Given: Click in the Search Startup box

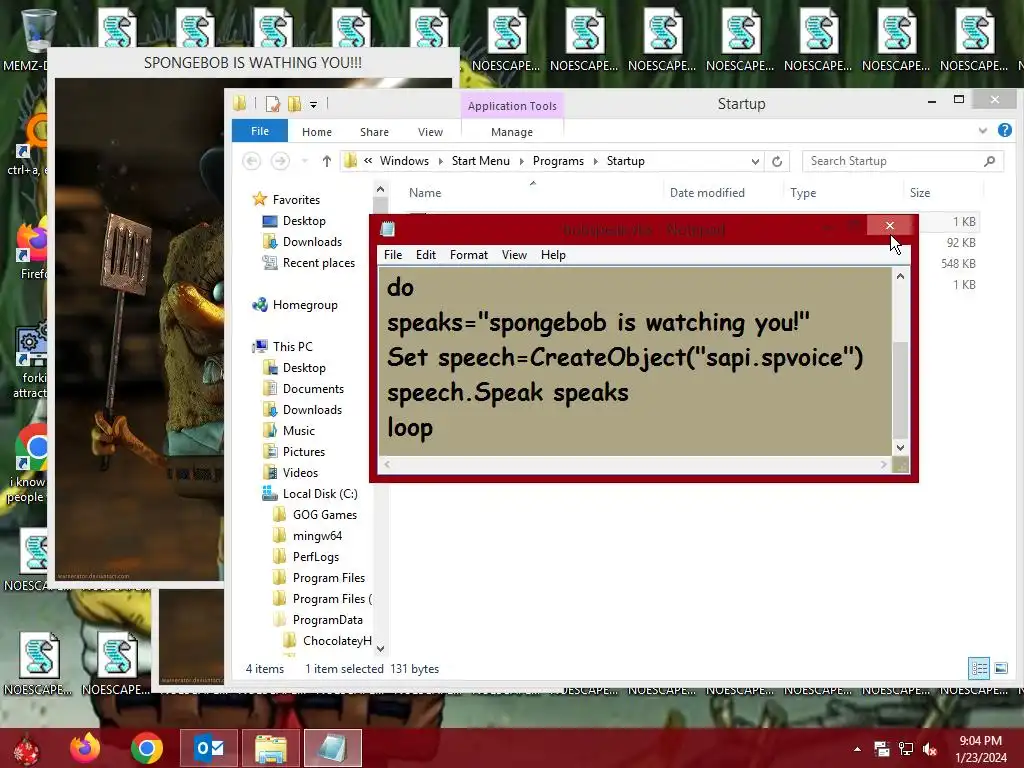Looking at the screenshot, I should pos(902,161).
